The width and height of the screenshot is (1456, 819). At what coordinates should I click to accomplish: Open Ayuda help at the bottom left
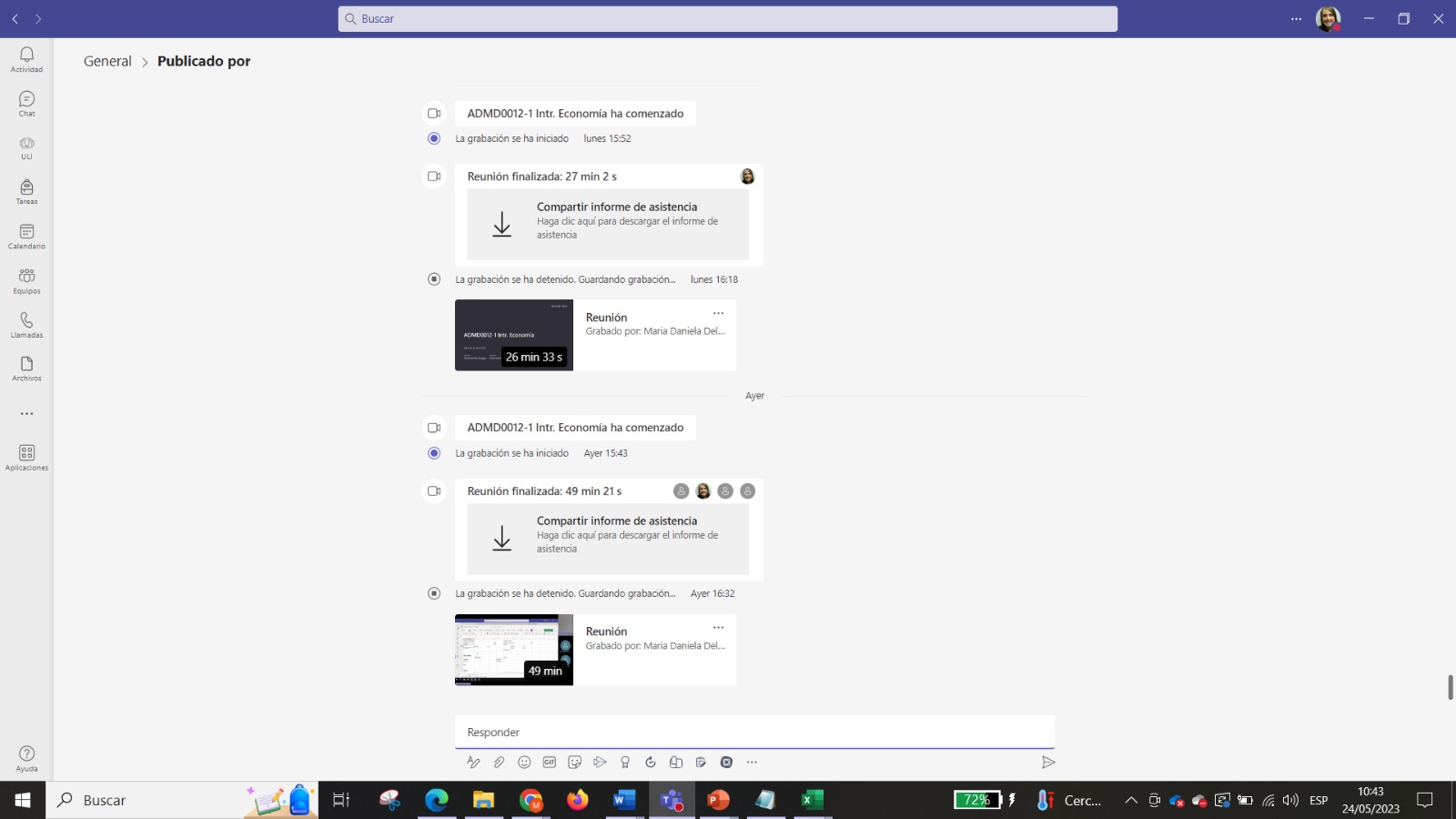pos(26,758)
